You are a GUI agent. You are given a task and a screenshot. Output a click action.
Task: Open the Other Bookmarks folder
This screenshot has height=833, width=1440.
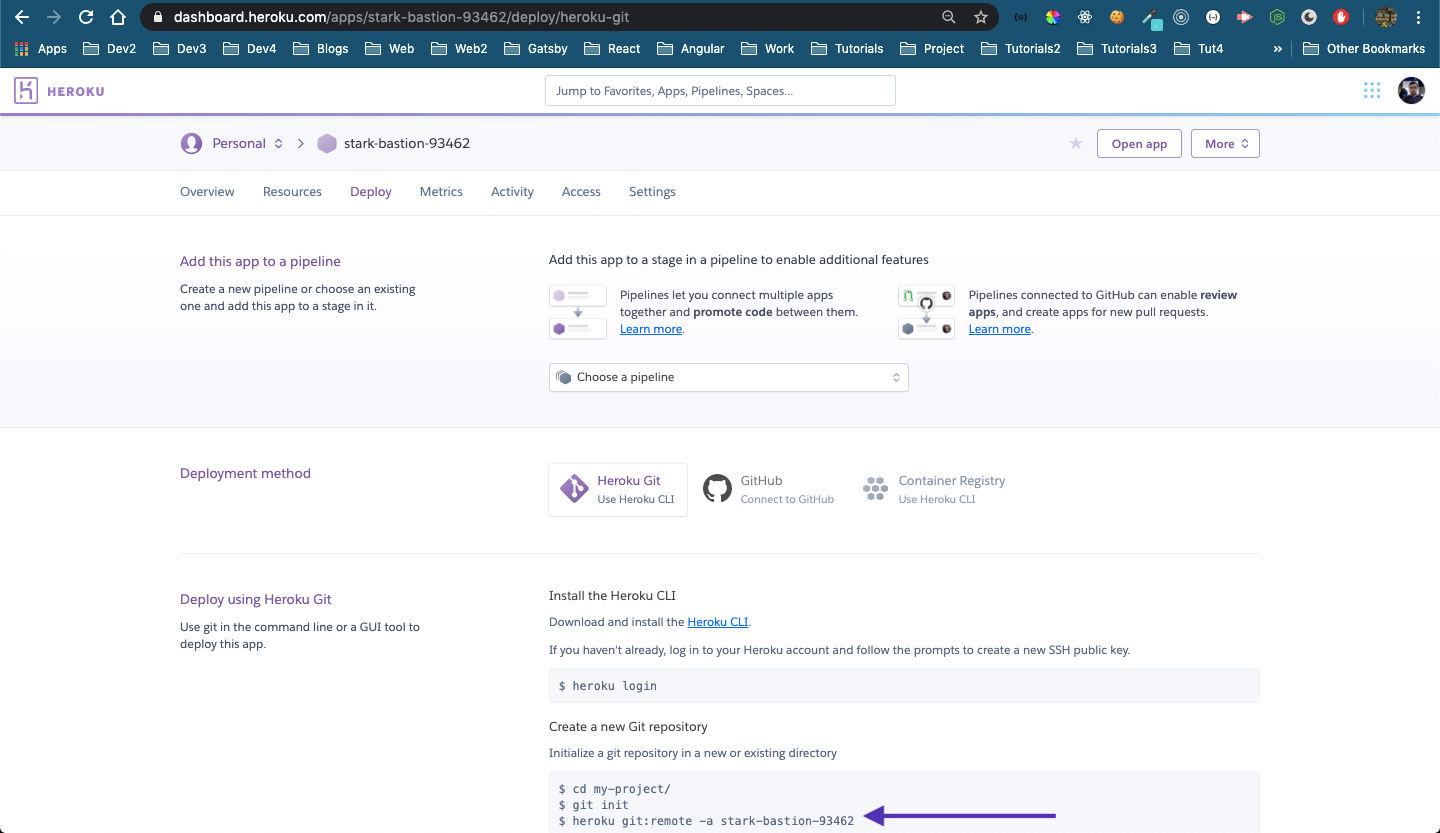(x=1364, y=48)
